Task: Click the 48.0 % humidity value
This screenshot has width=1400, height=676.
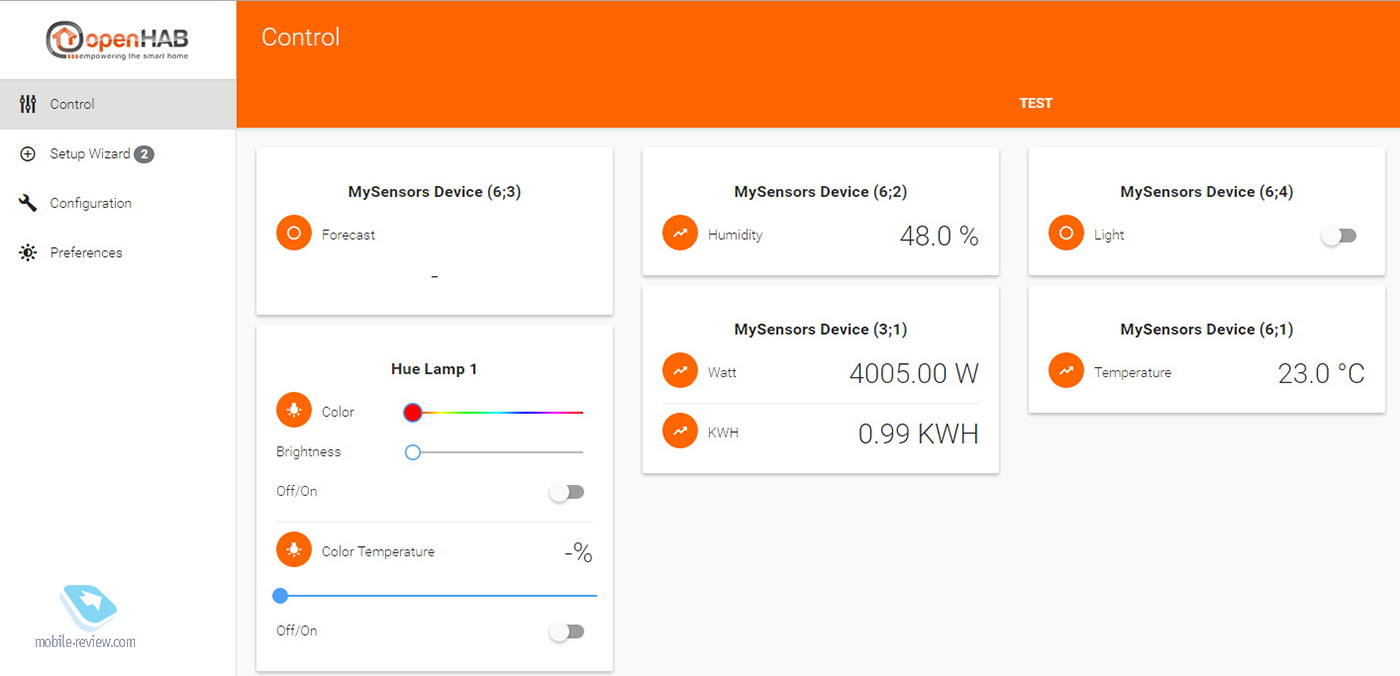Action: click(939, 236)
